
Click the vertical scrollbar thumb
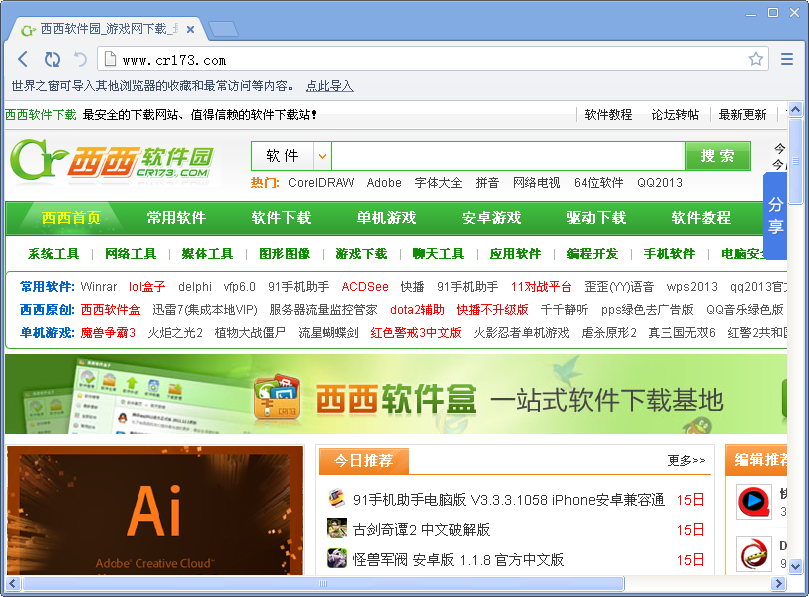tap(795, 161)
